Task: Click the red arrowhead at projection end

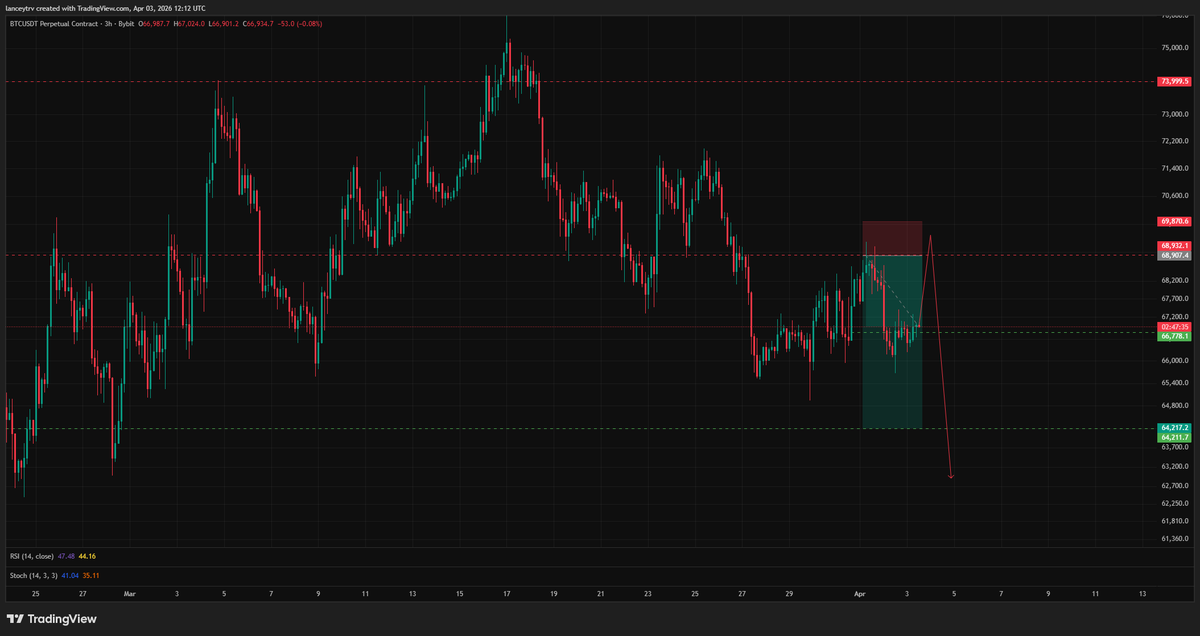Action: [x=951, y=477]
